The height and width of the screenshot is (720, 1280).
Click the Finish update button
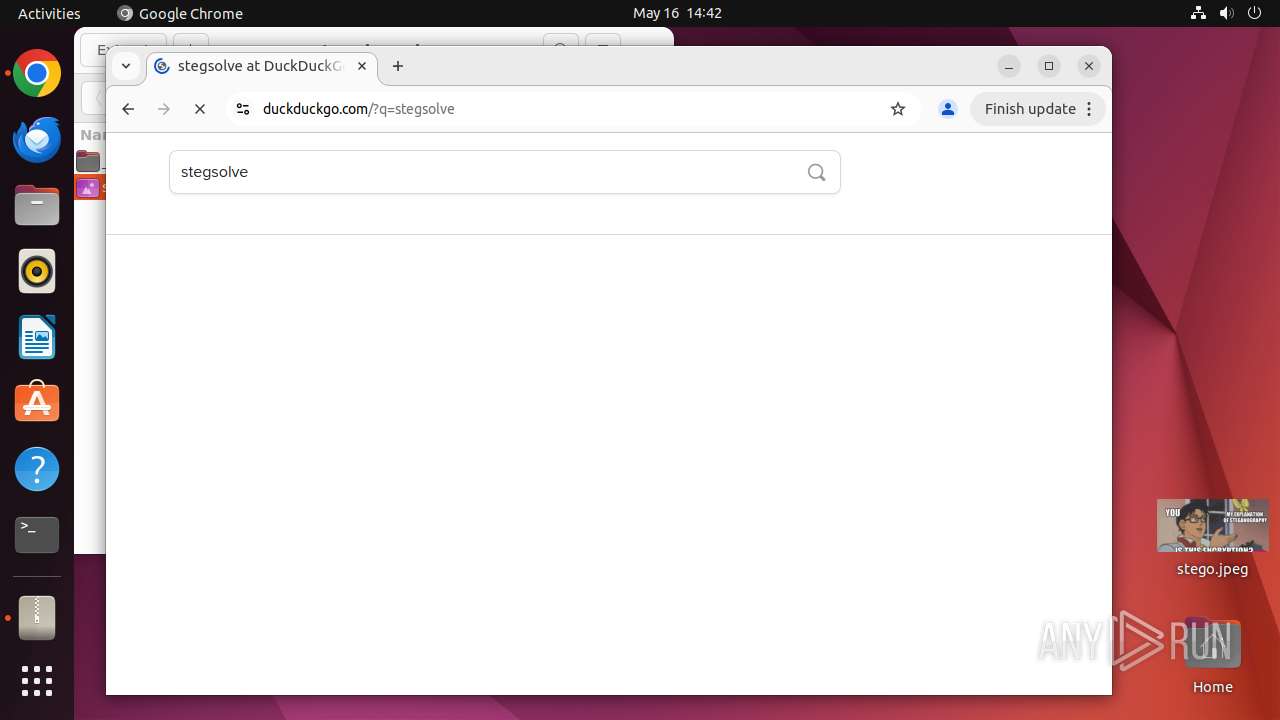(1038, 109)
